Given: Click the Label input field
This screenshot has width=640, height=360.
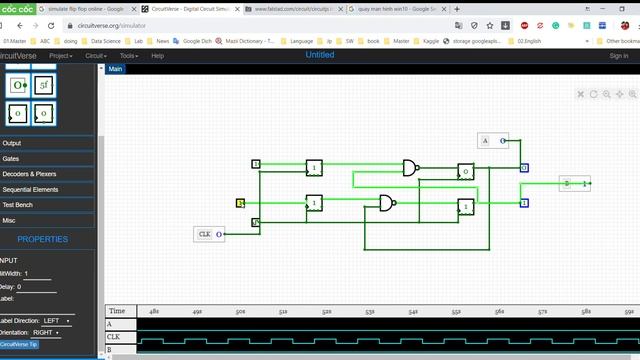Looking at the screenshot, I should [38, 309].
